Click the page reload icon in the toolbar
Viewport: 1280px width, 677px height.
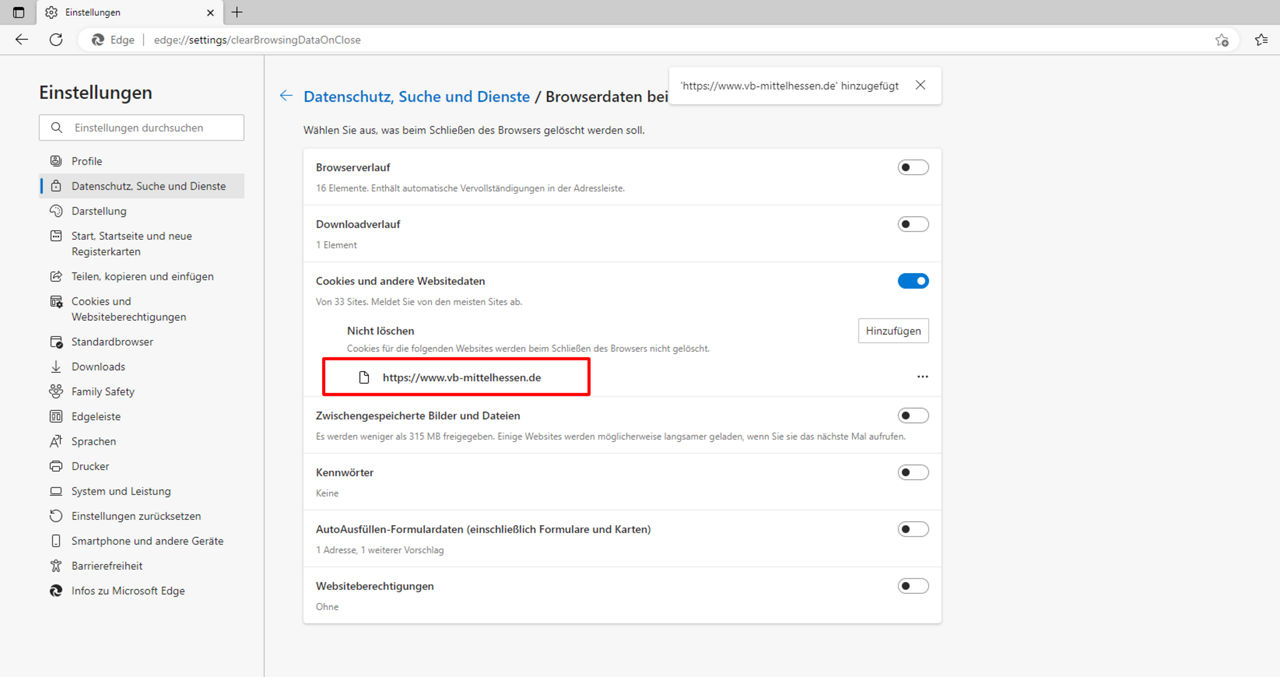pyautogui.click(x=56, y=39)
